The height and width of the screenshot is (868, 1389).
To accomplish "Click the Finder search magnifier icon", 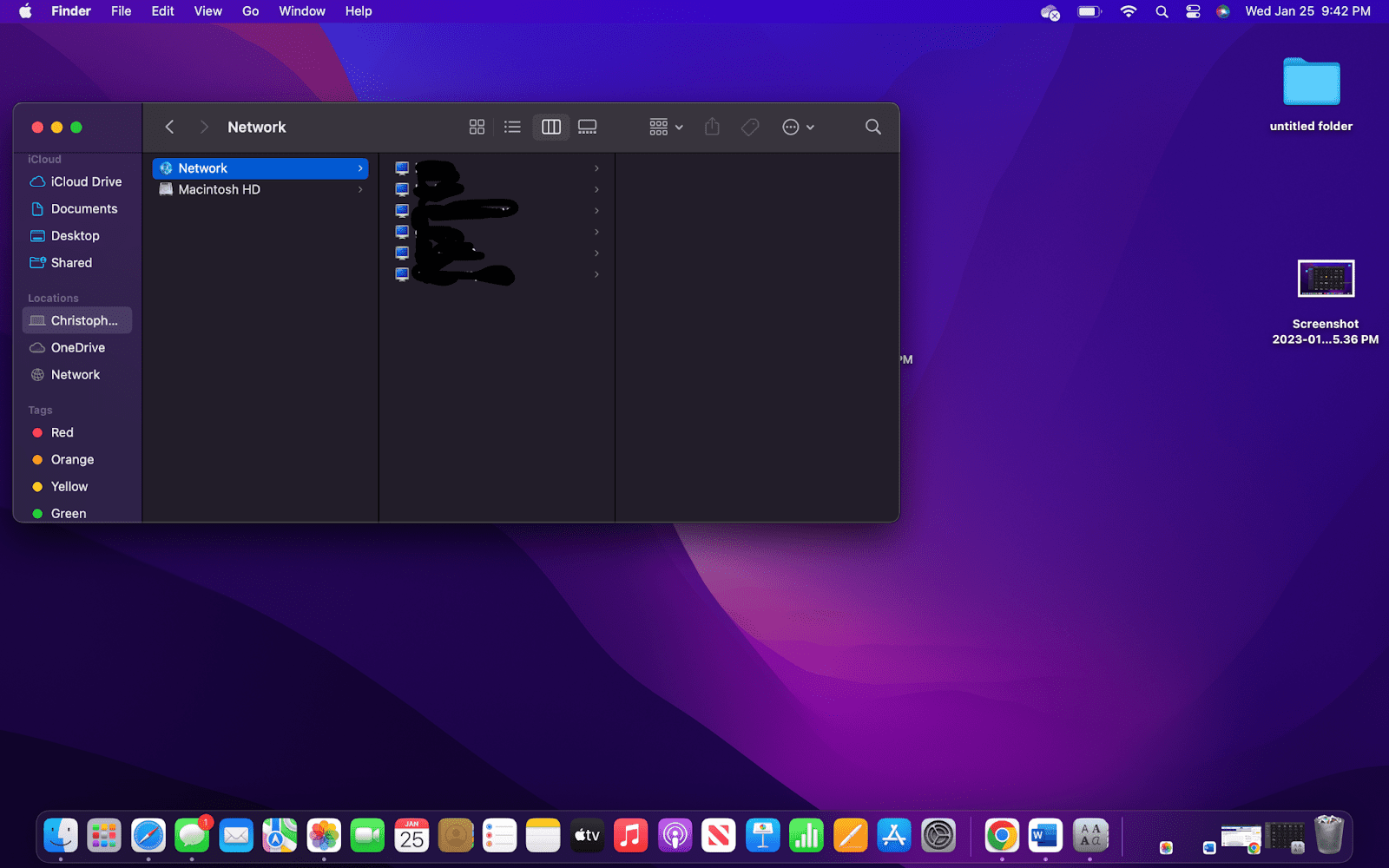I will (x=873, y=127).
